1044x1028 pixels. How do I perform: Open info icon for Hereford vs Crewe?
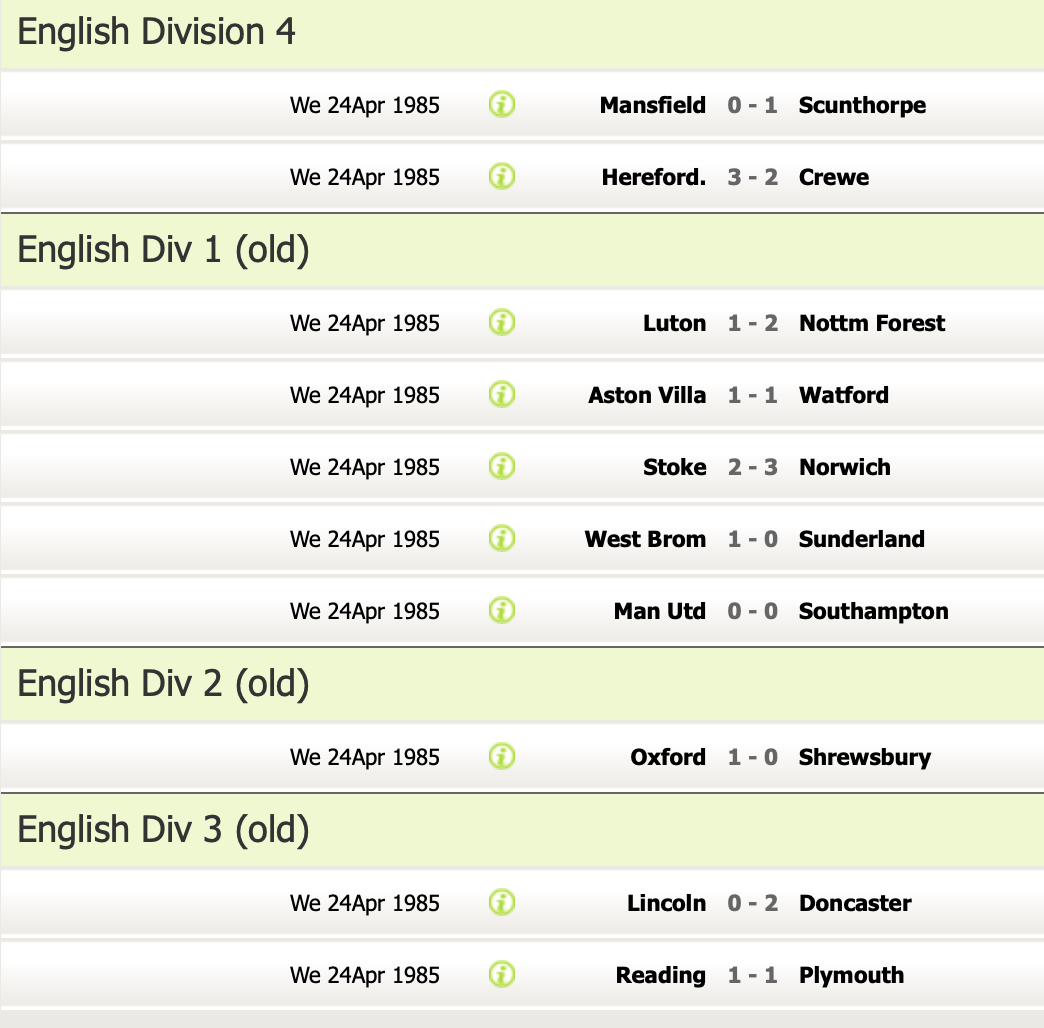click(x=502, y=177)
